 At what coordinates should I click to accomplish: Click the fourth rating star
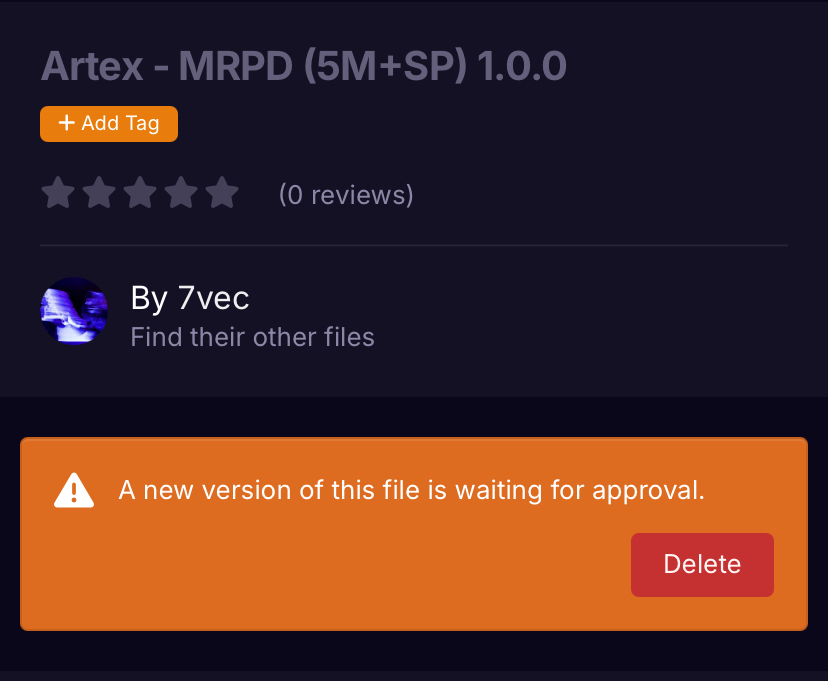(x=181, y=193)
